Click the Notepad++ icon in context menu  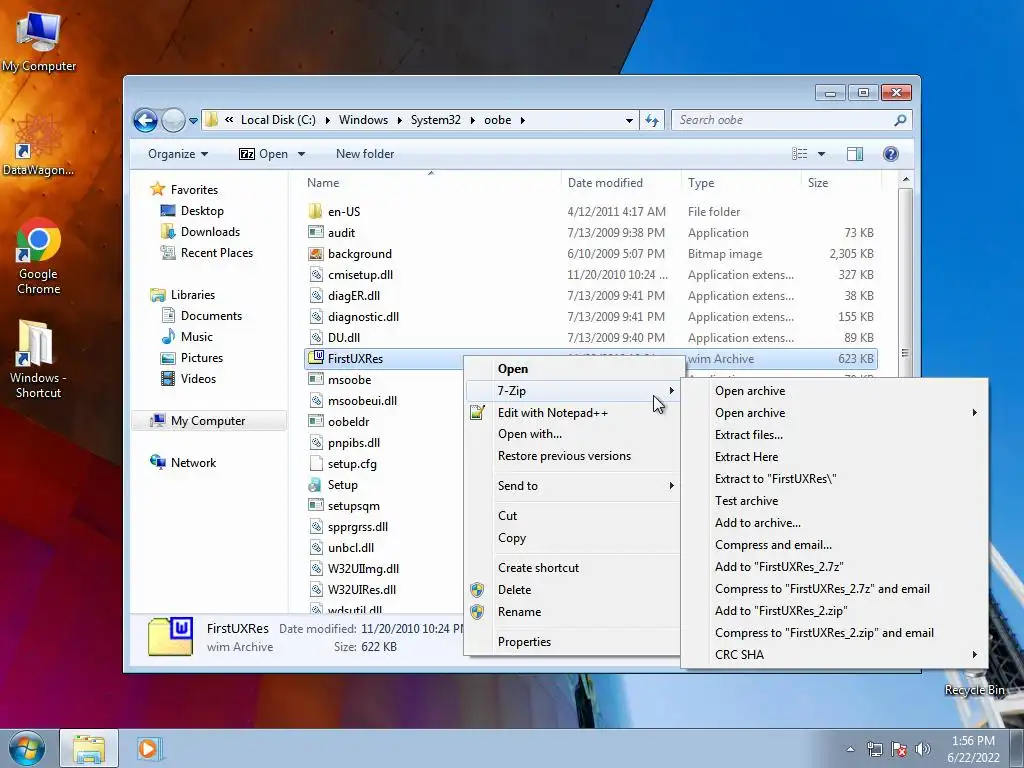point(477,413)
